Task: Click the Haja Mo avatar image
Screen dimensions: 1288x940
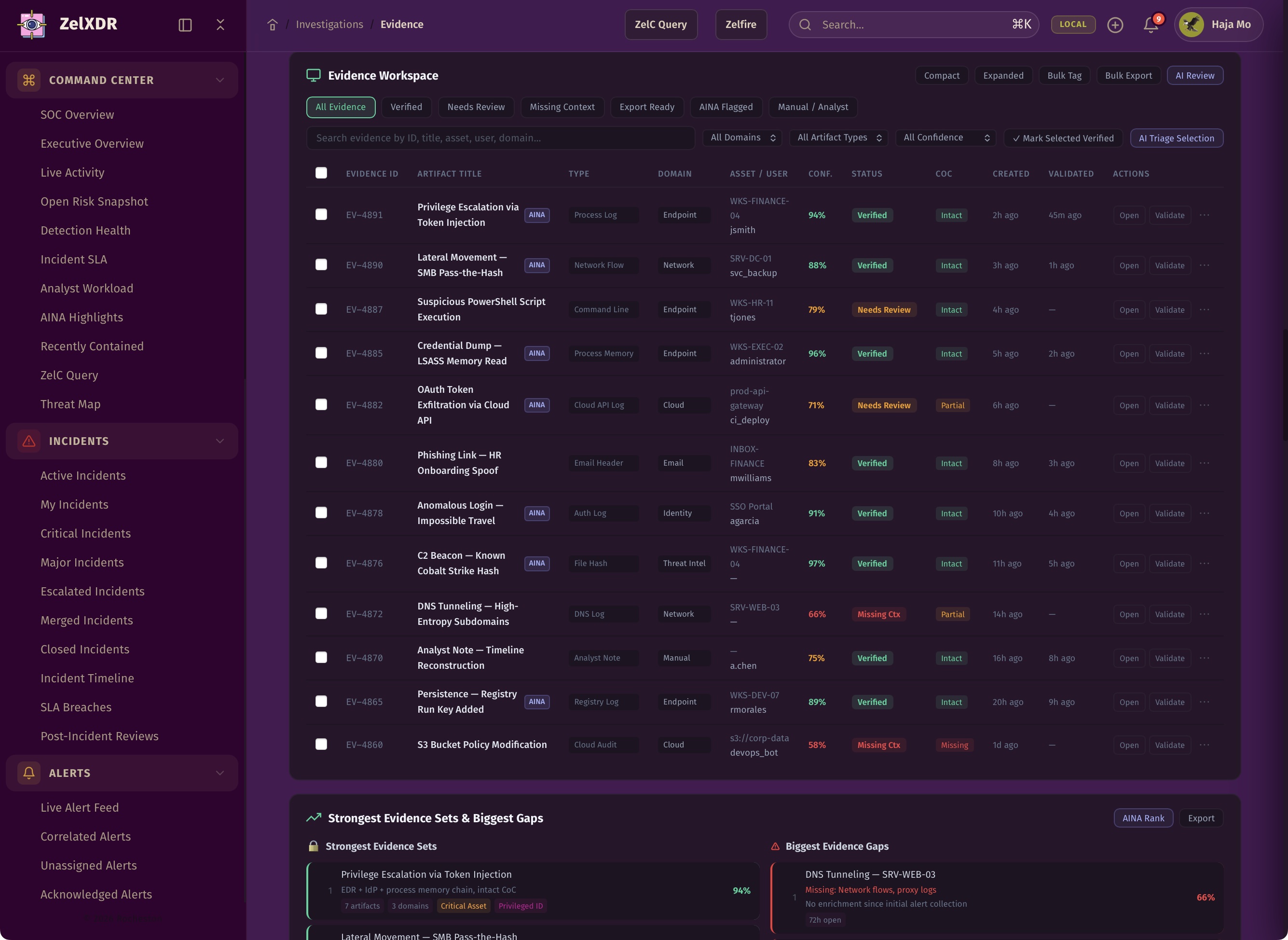Action: coord(1192,25)
